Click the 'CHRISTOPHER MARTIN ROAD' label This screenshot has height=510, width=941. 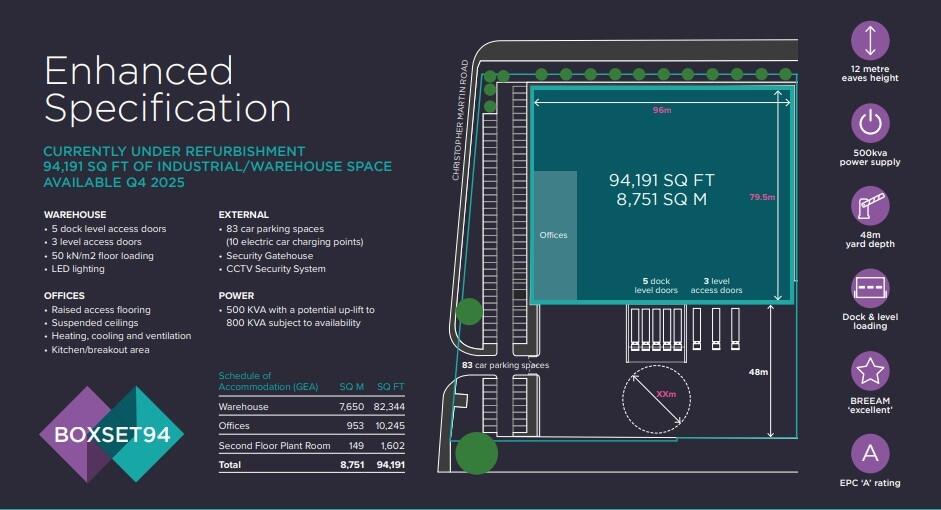click(x=459, y=120)
